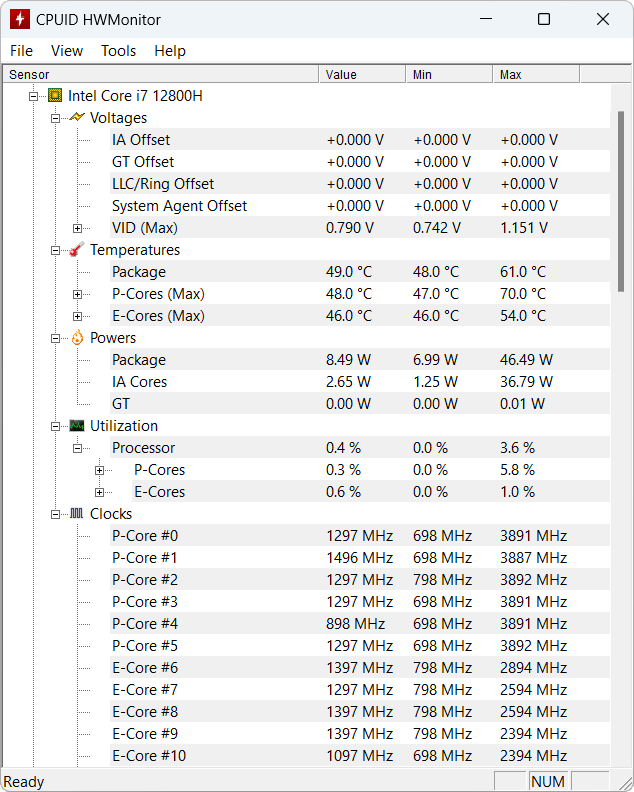
Task: Click the CPUID HWMonitor app icon in title bar
Action: 19,19
